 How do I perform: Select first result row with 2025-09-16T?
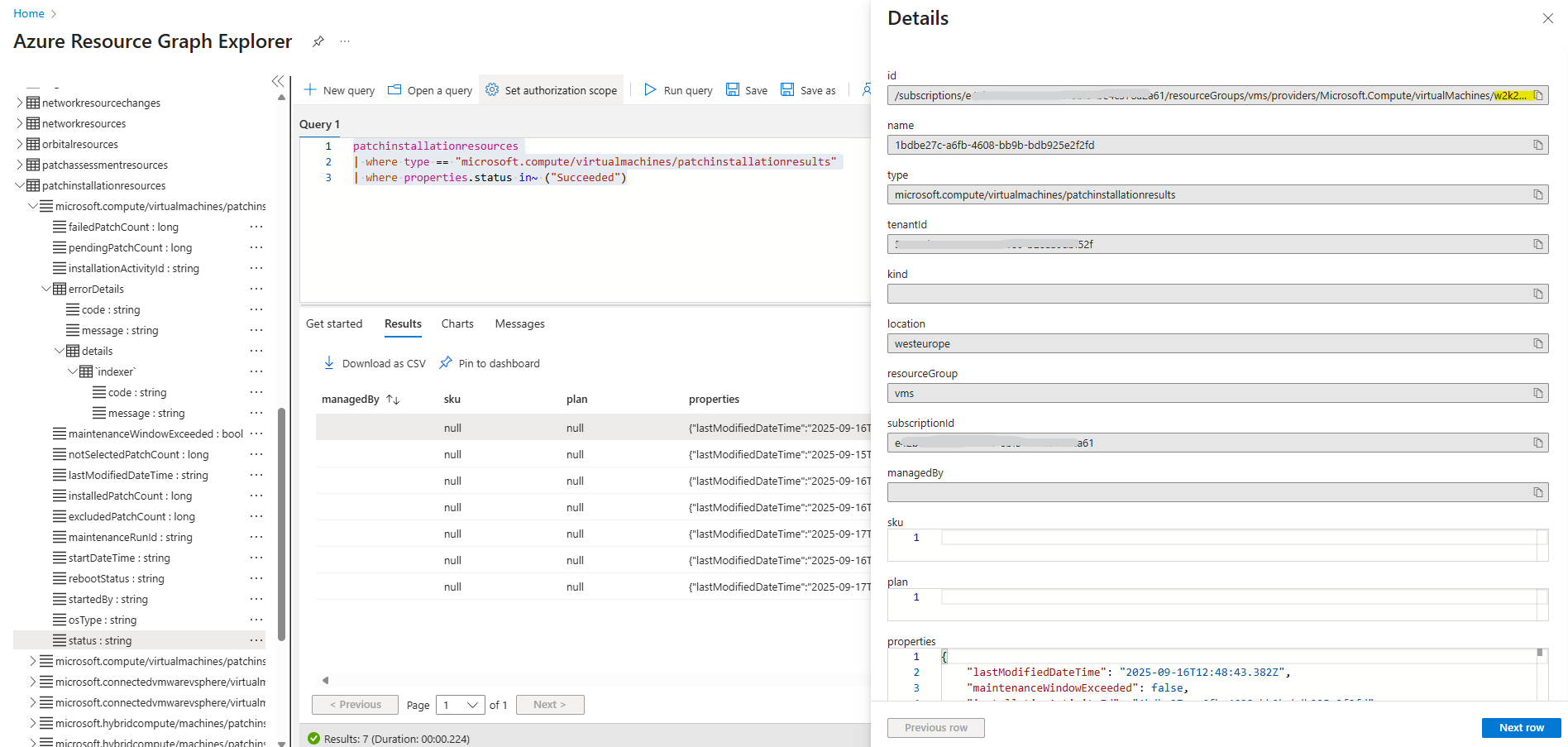[593, 428]
